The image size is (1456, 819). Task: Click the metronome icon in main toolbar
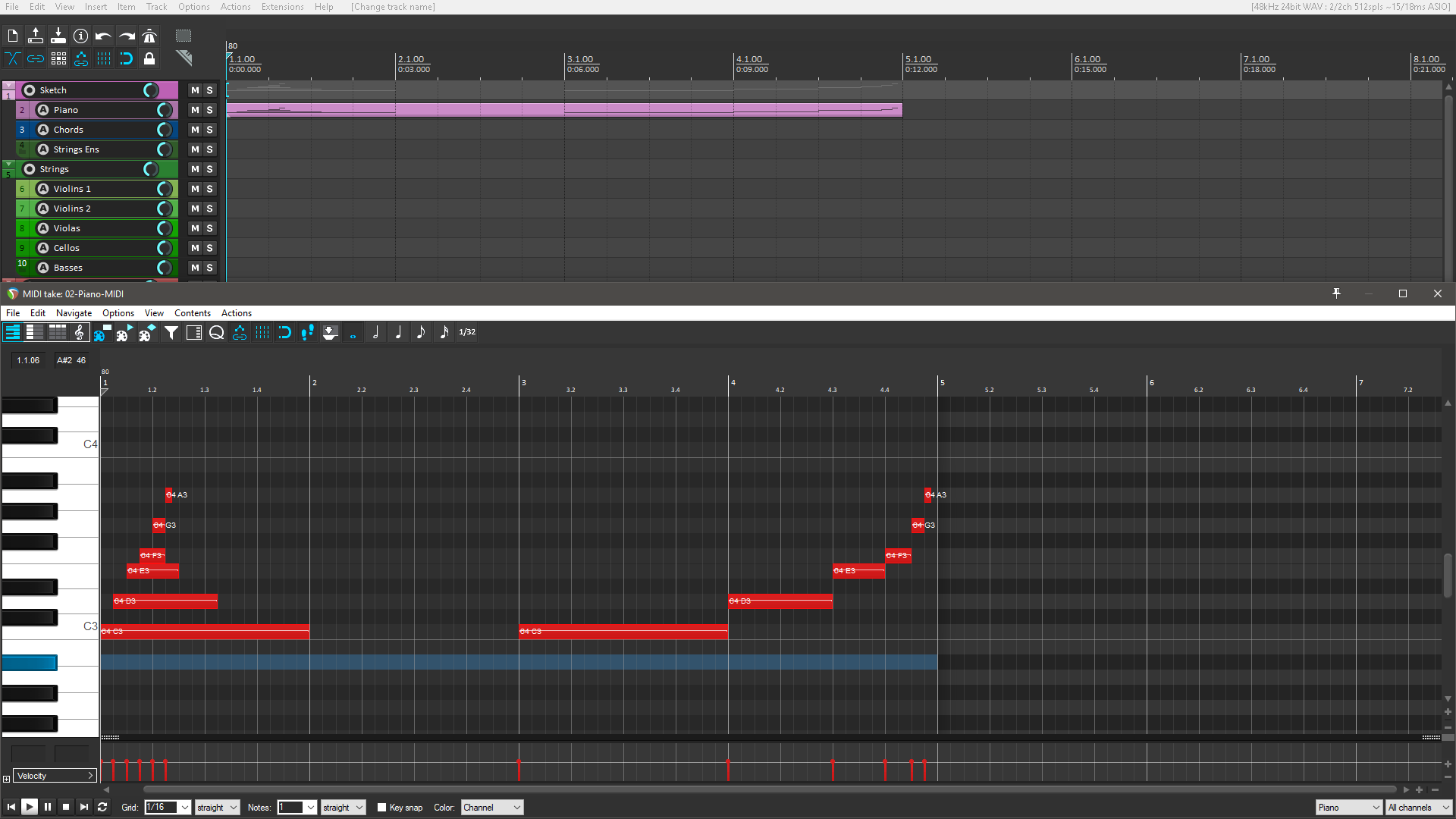149,36
